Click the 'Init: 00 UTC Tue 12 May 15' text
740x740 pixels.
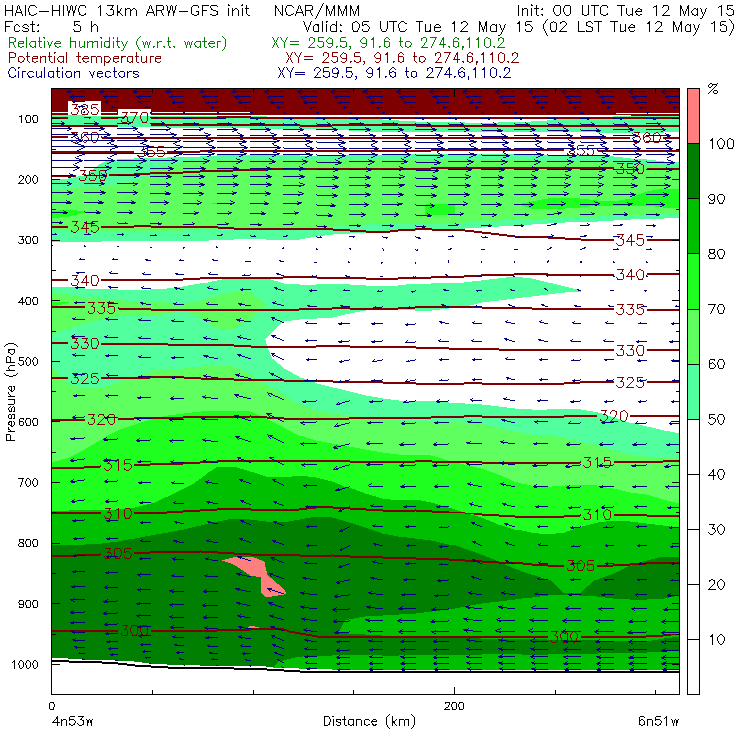(625, 10)
